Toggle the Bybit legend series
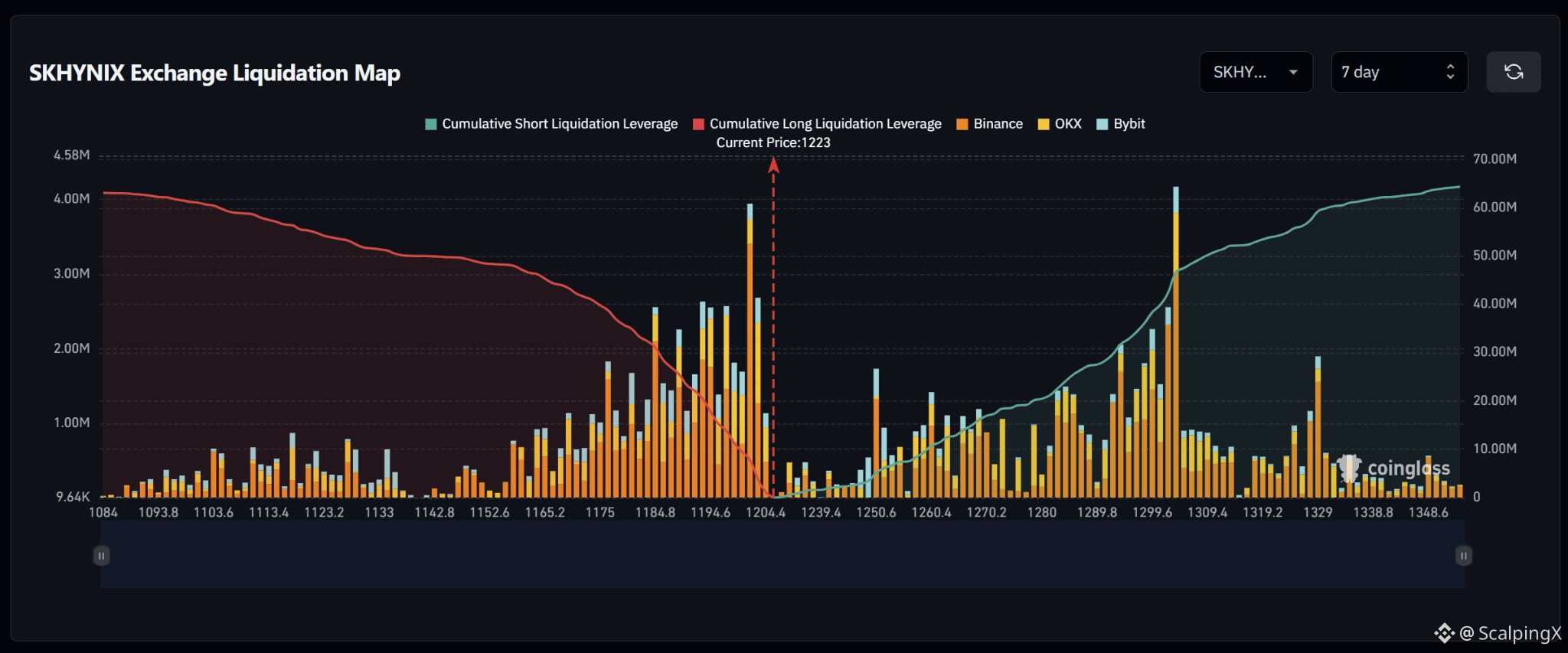The width and height of the screenshot is (1568, 653). click(1121, 124)
